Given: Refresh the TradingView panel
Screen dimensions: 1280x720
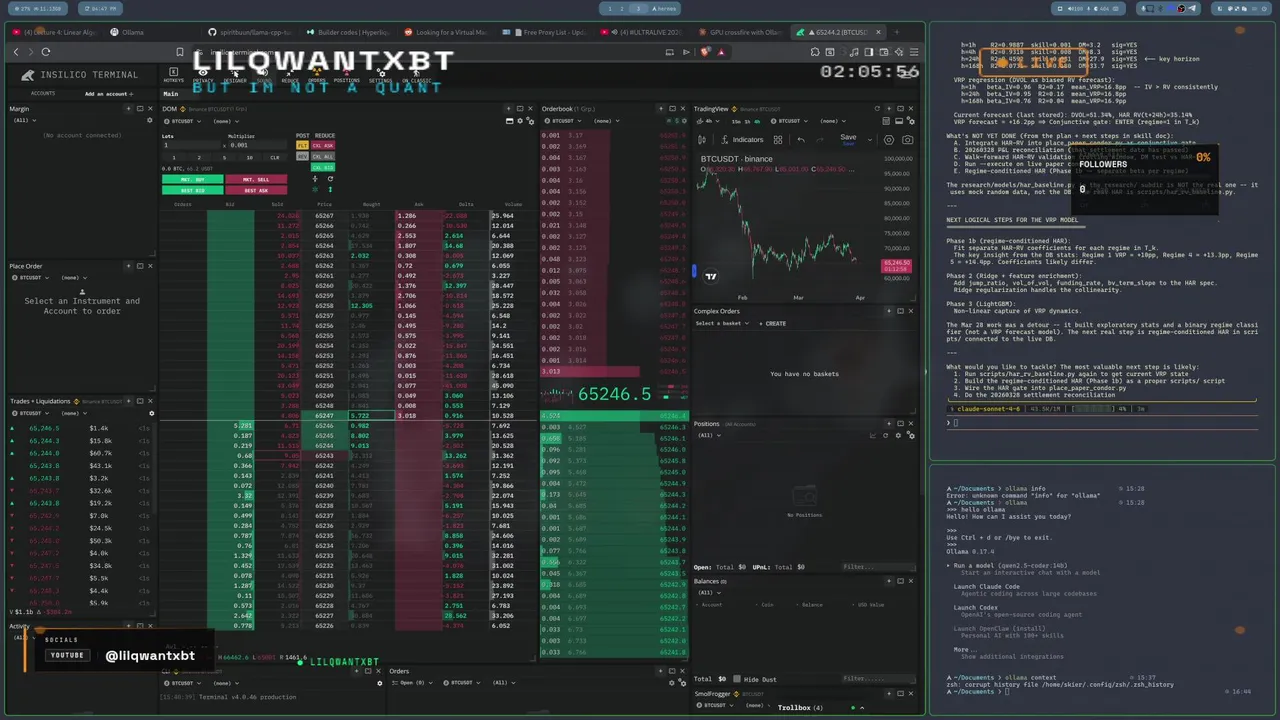Looking at the screenshot, I should pyautogui.click(x=877, y=108).
